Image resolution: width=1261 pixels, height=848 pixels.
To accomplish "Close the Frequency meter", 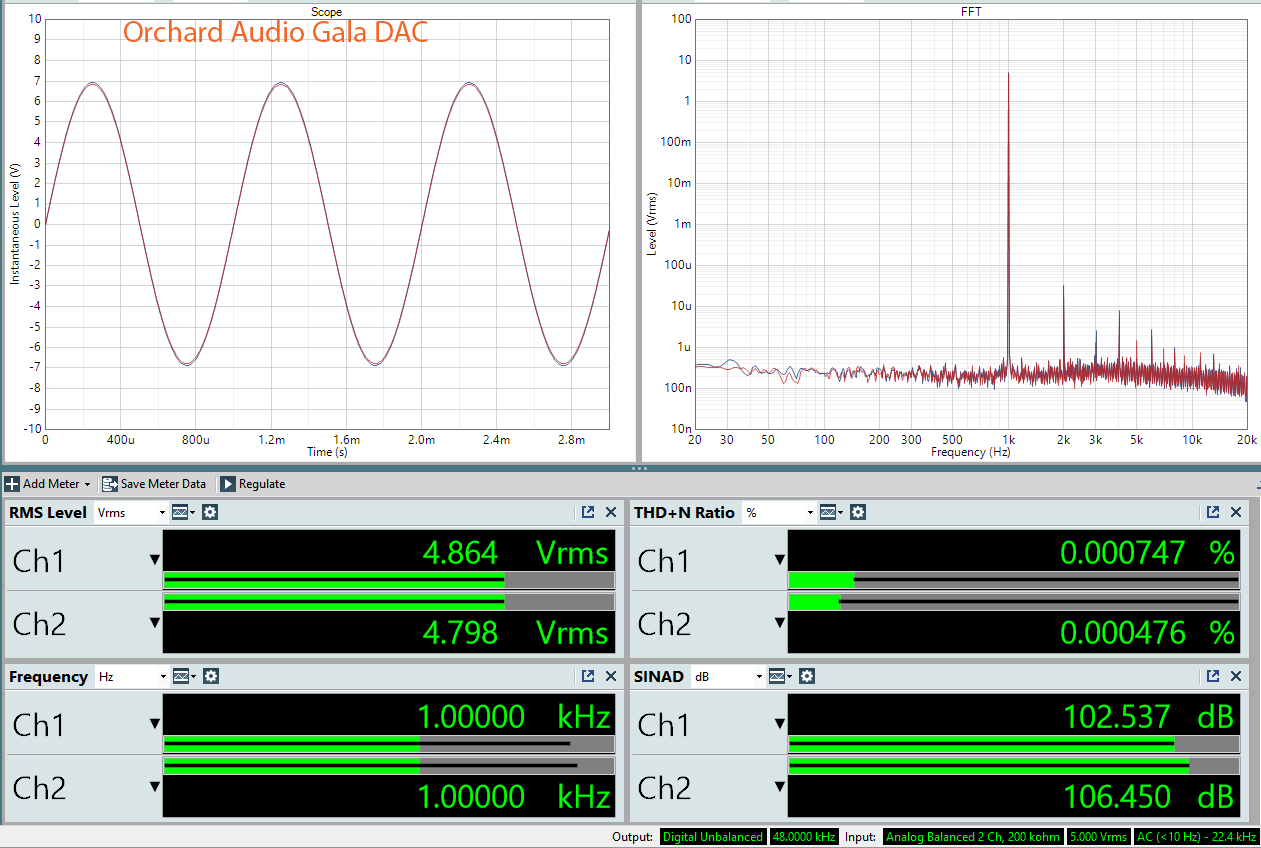I will tap(611, 676).
